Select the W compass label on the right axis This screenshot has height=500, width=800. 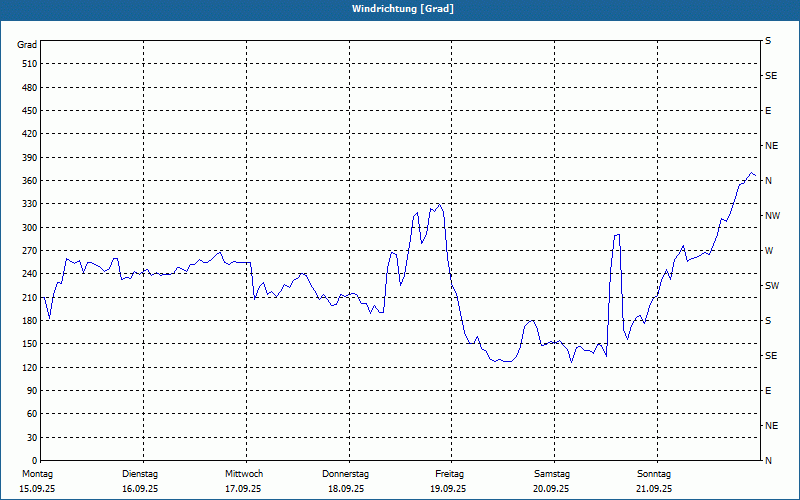click(x=769, y=251)
